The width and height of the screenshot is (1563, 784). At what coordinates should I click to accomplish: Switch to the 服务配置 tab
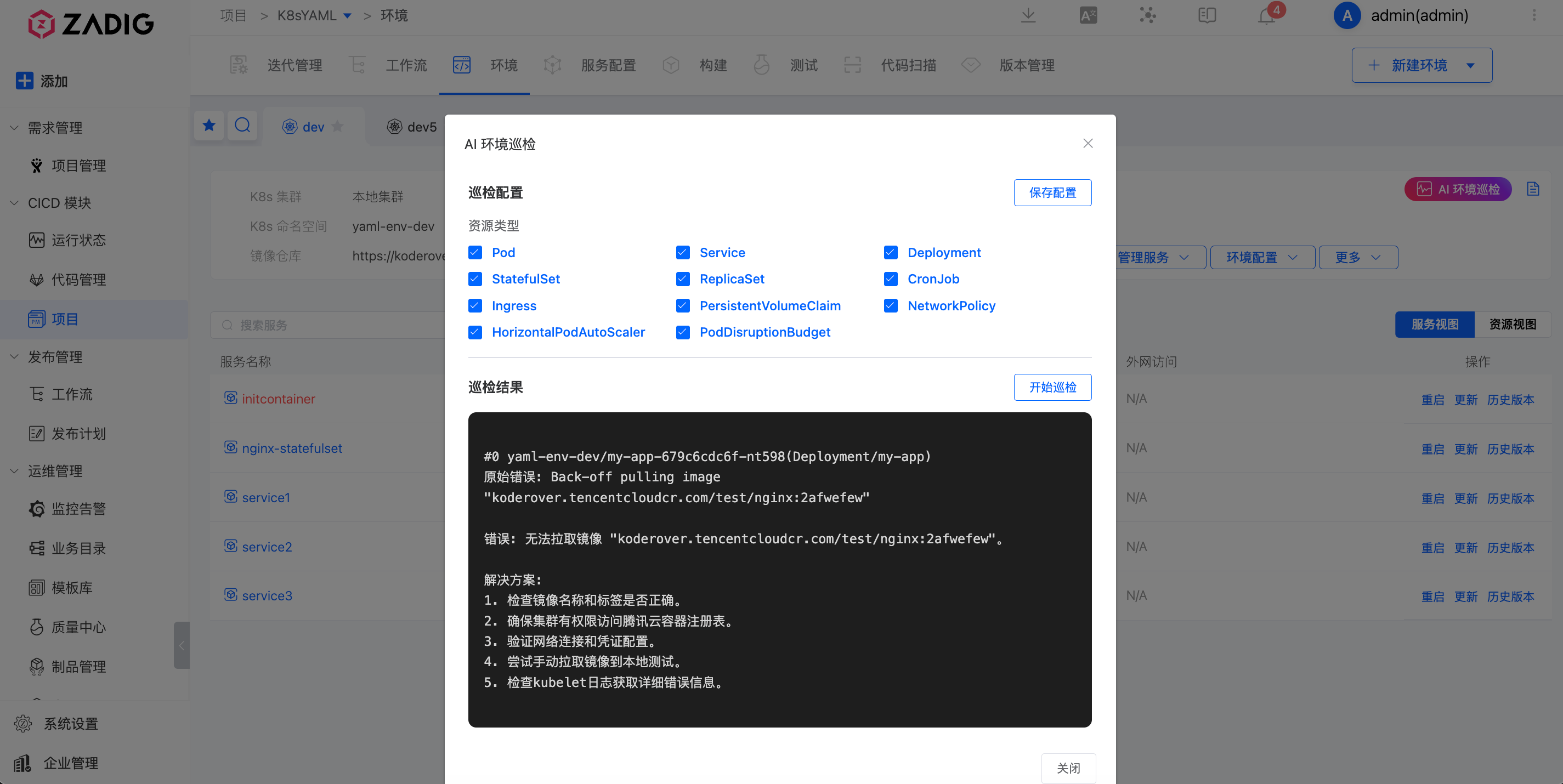click(x=589, y=65)
